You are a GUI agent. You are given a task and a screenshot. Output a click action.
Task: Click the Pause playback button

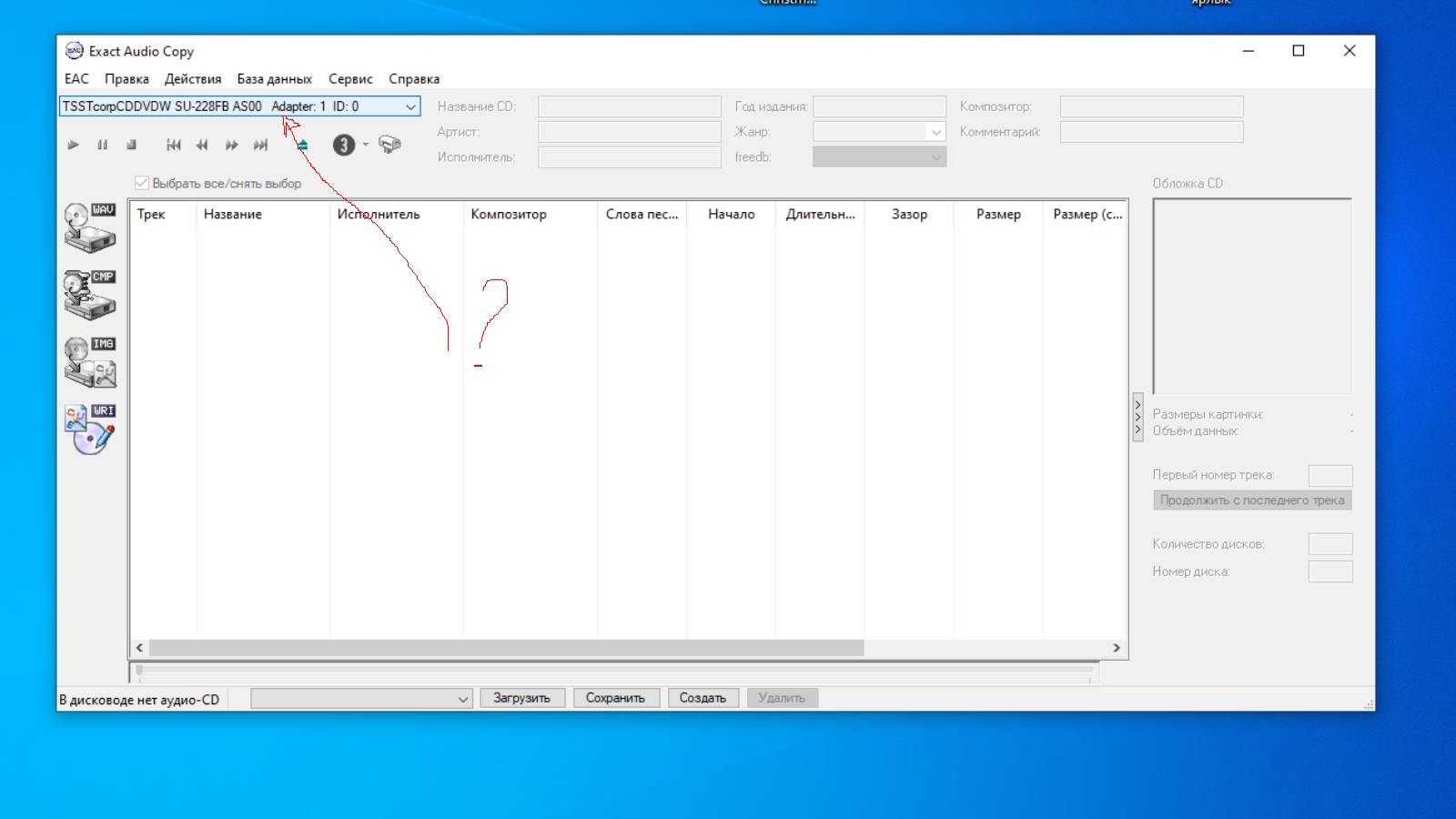point(103,145)
